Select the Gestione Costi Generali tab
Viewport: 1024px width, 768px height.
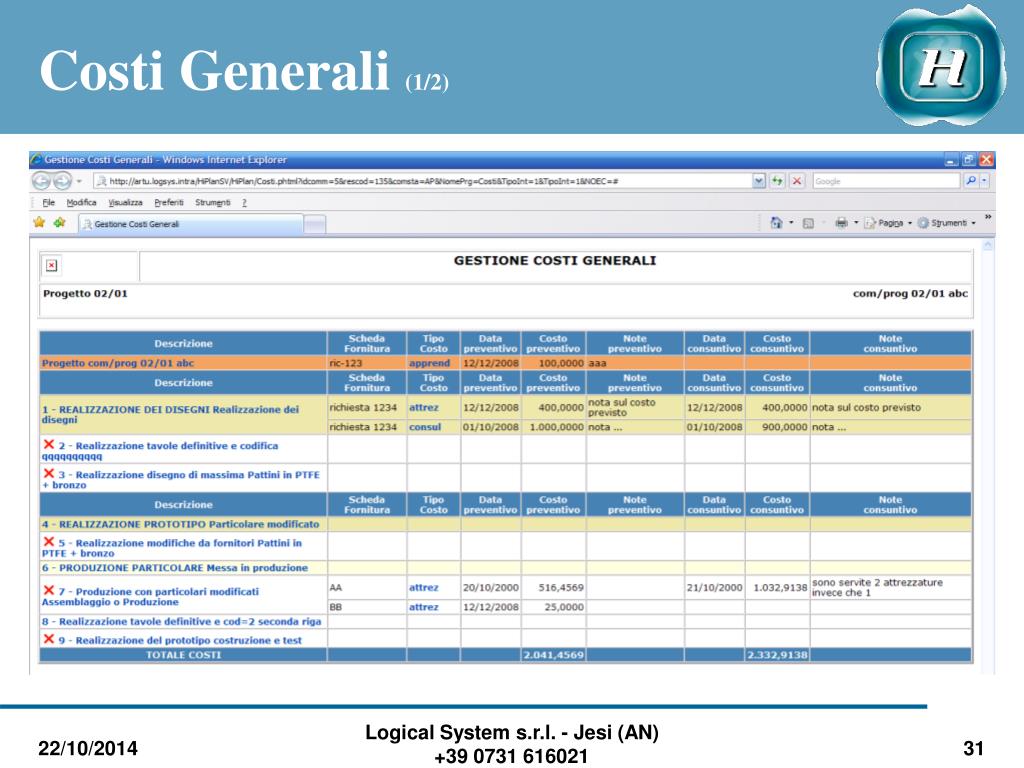point(191,224)
